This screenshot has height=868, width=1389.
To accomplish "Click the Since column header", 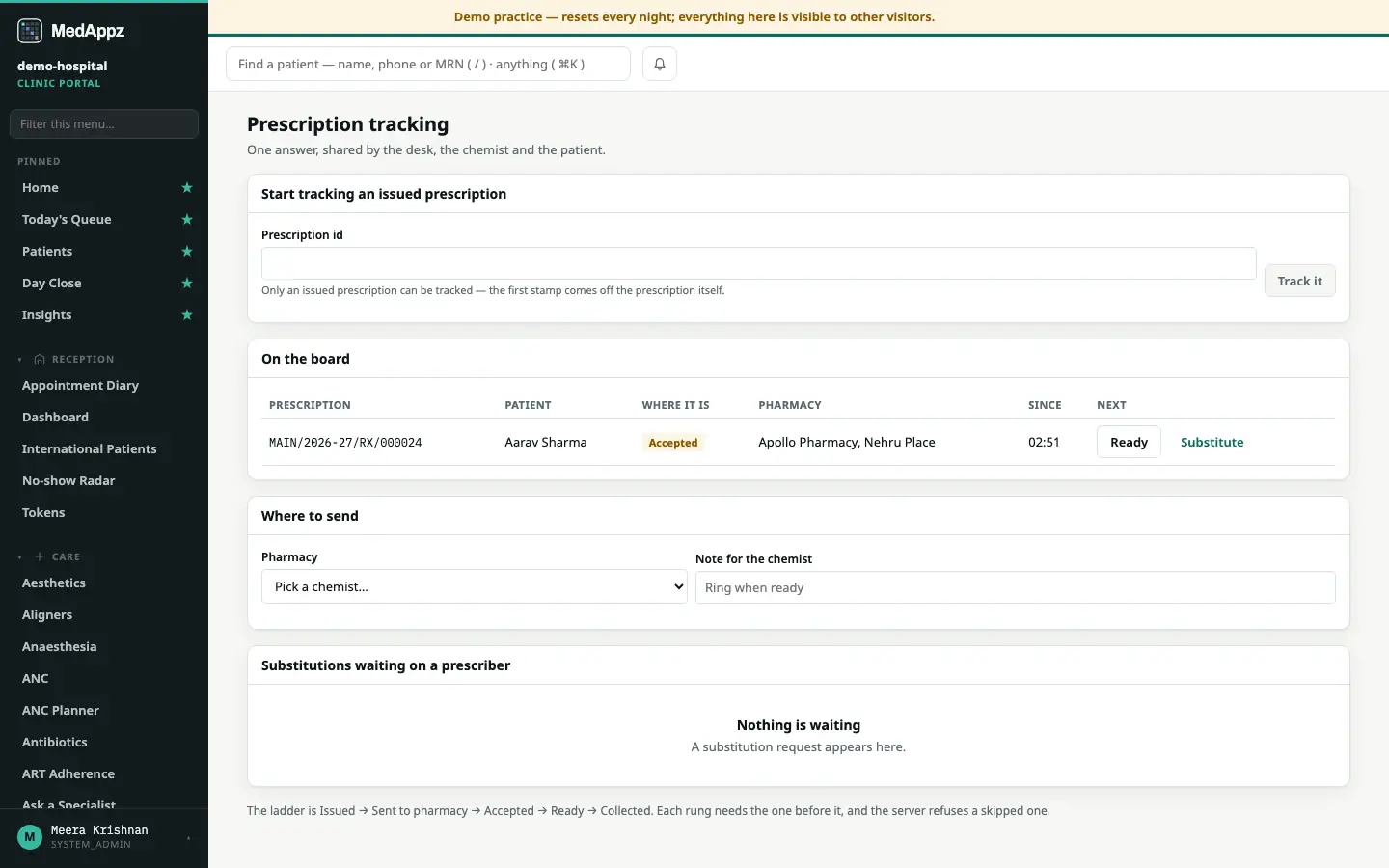I will [x=1045, y=405].
